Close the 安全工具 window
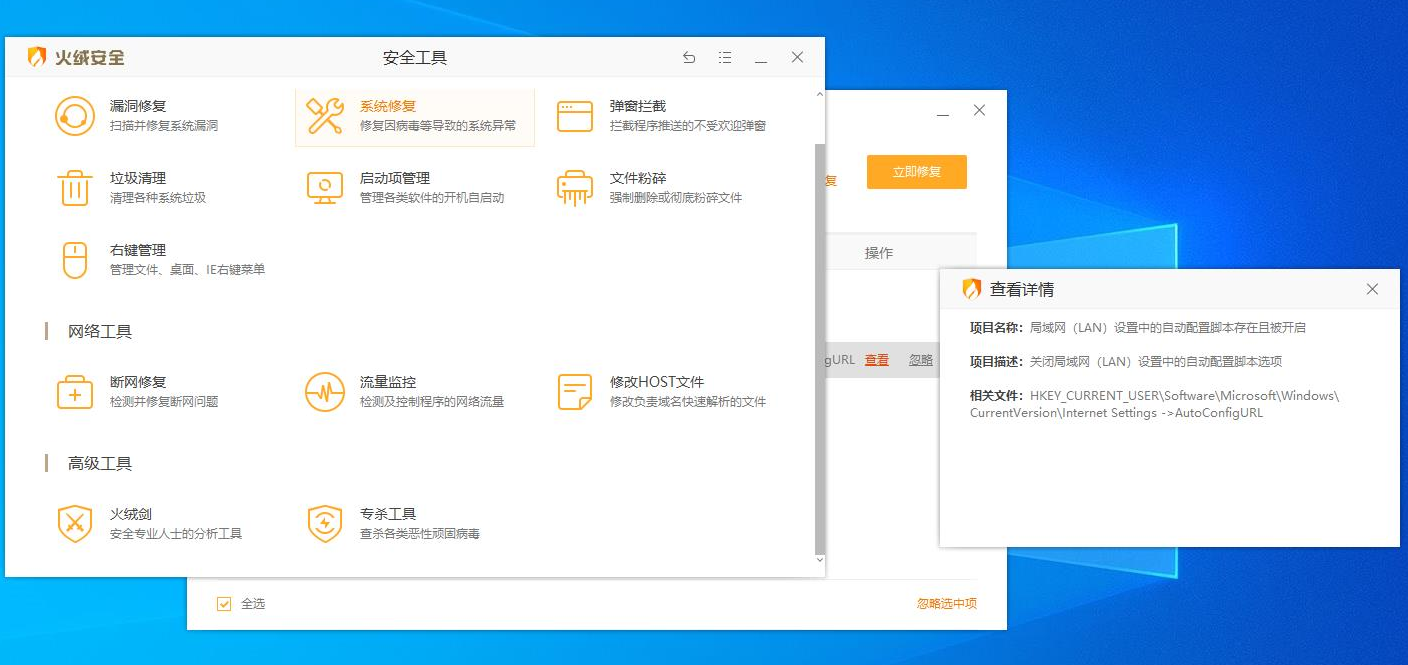The image size is (1408, 665). coord(797,58)
